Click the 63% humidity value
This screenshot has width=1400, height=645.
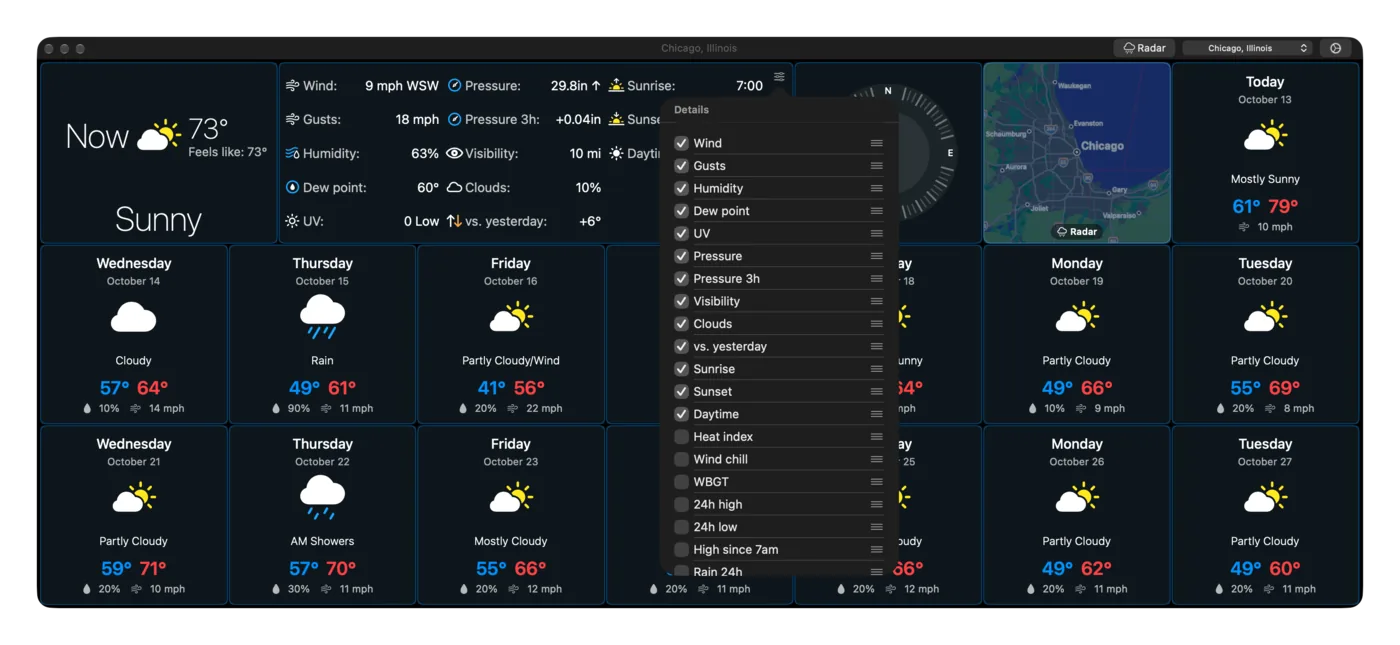point(425,153)
